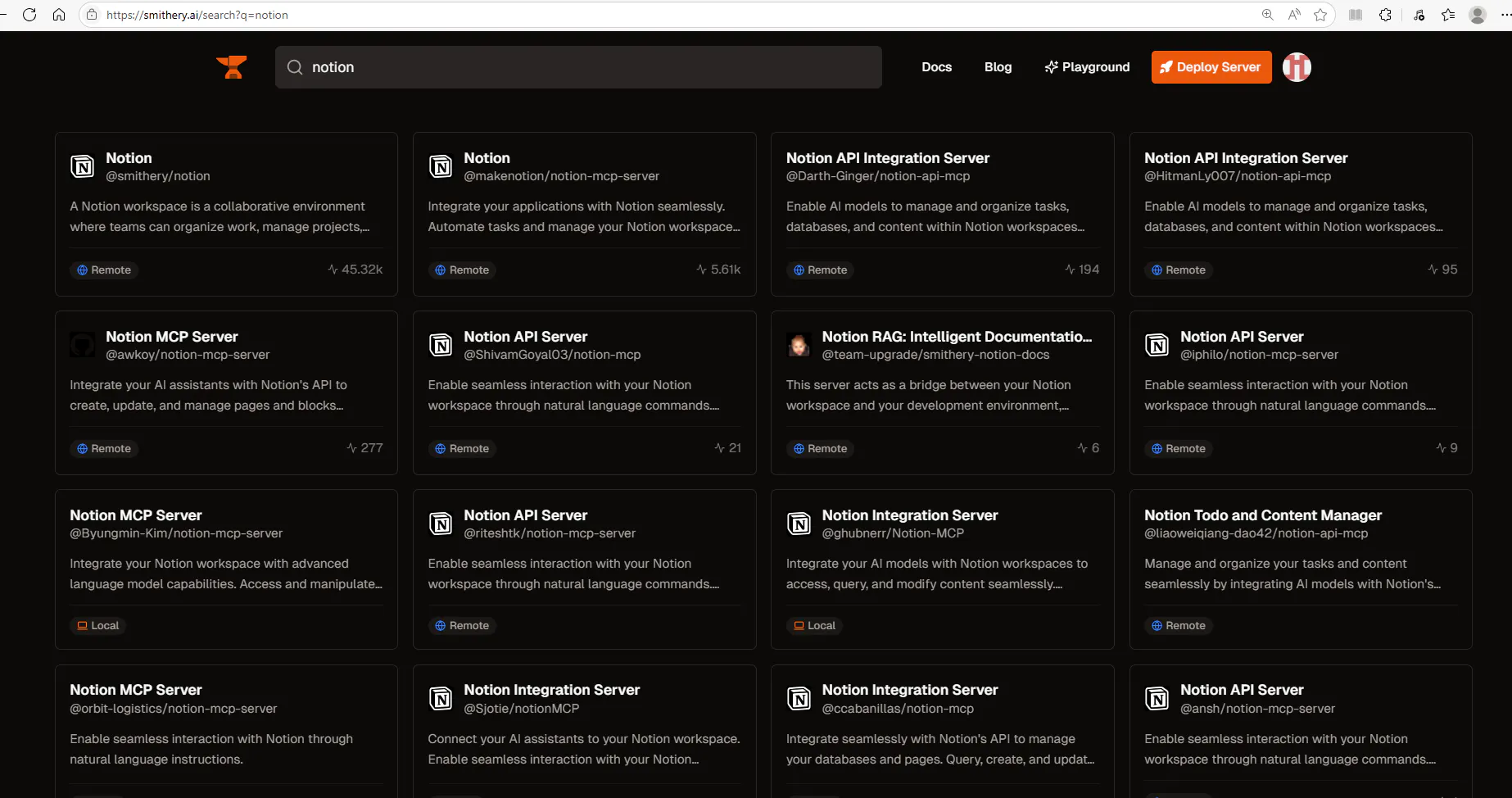Click the Notion icon on the @ghubnerr card
This screenshot has height=798, width=1512.
[799, 524]
